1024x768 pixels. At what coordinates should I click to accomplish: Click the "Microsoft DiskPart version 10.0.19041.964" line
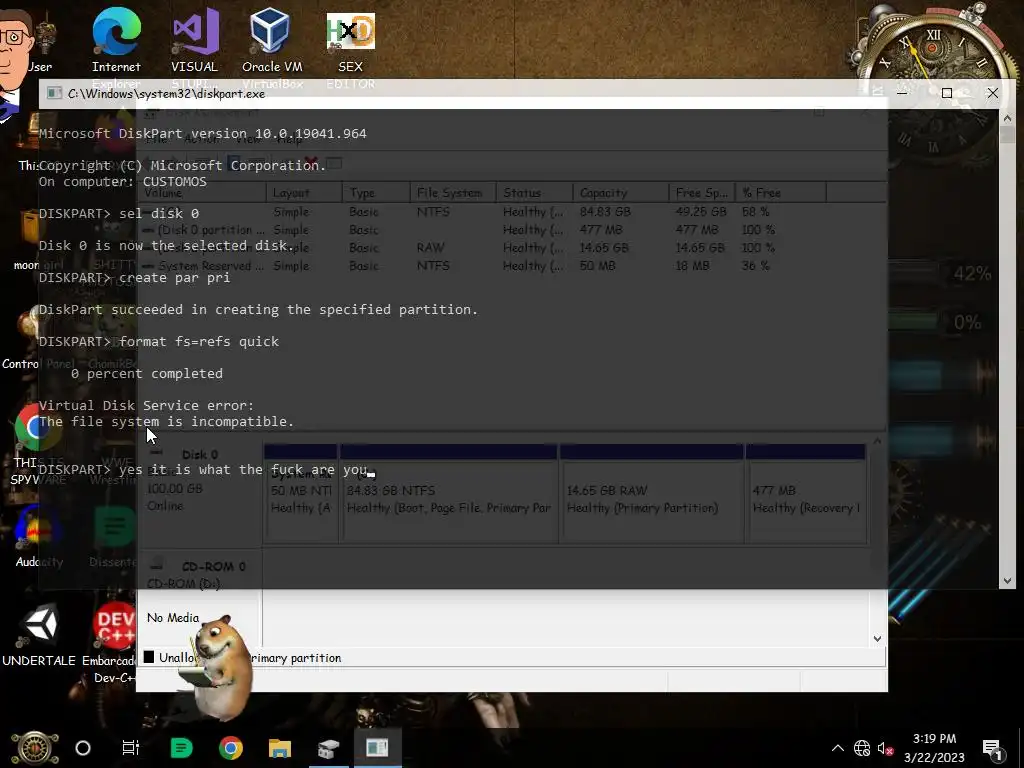point(202,133)
